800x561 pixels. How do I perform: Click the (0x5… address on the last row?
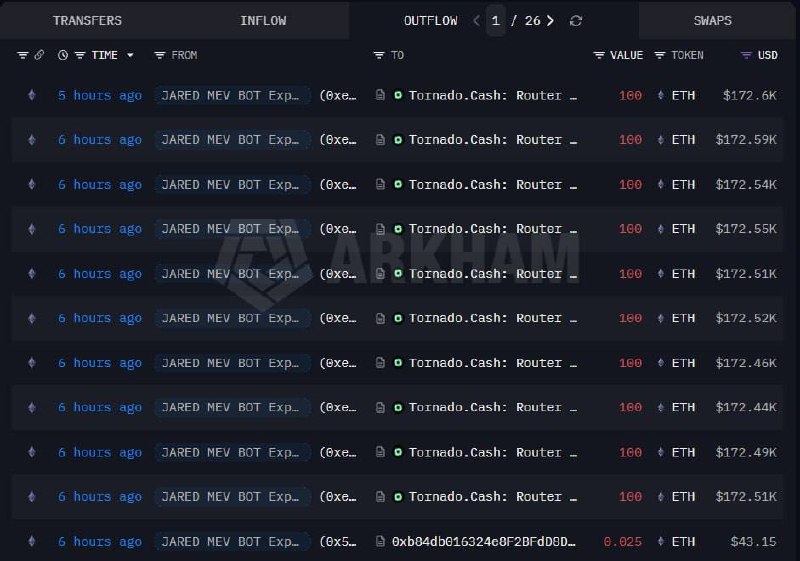[x=338, y=542]
